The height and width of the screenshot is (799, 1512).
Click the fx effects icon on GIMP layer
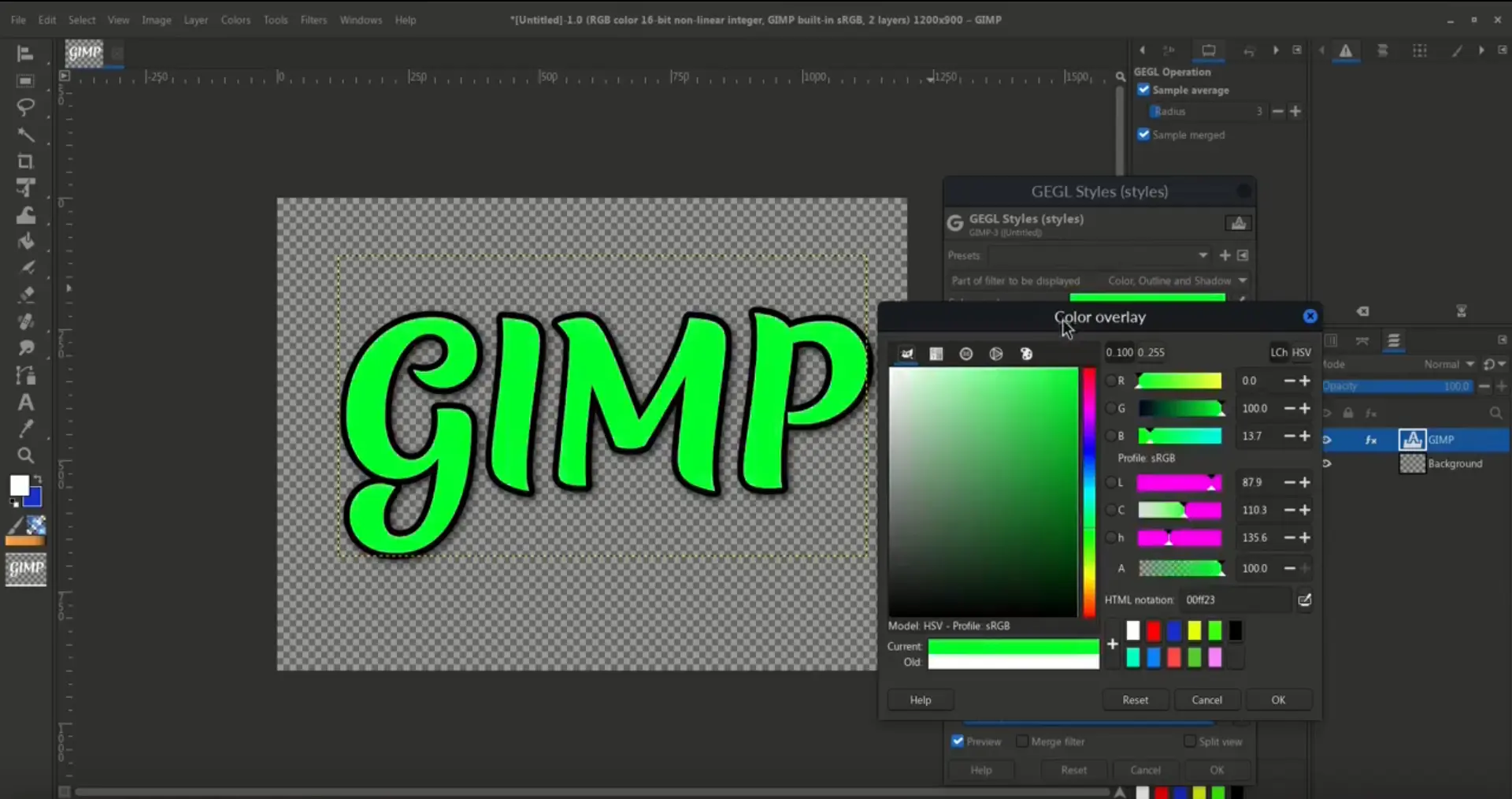point(1371,440)
